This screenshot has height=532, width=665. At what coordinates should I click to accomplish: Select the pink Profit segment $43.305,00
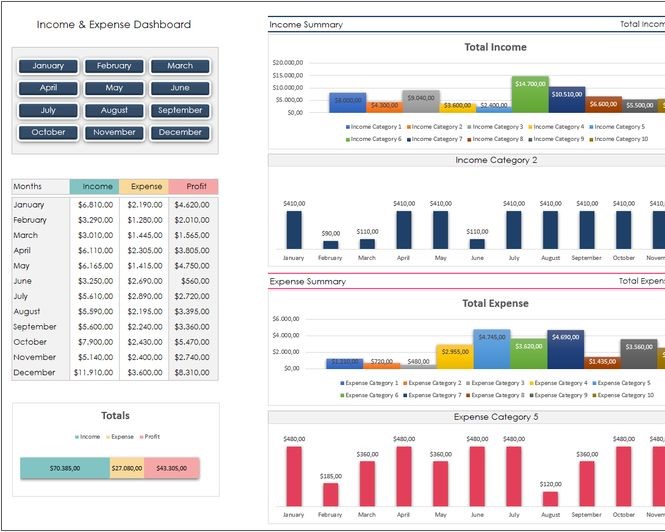point(172,468)
